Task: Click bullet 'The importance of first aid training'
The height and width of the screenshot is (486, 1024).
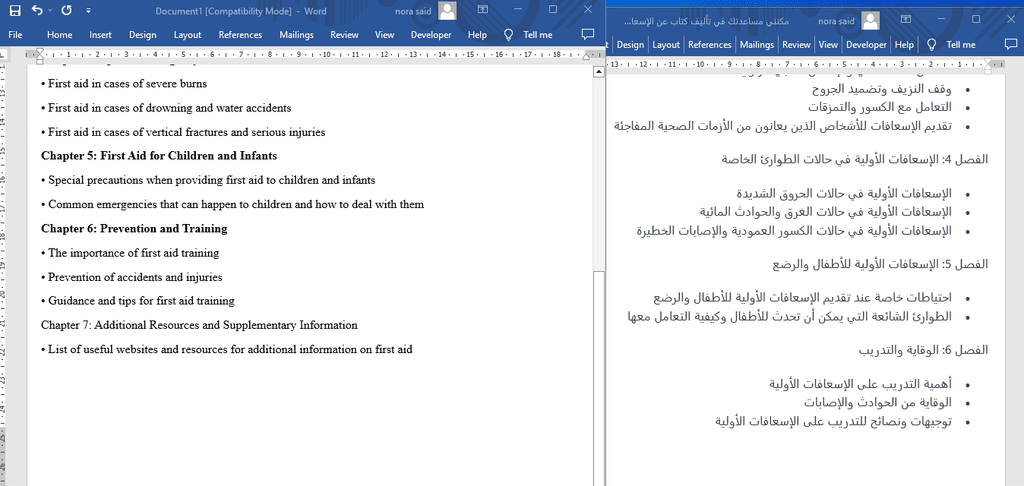Action: [x=130, y=253]
